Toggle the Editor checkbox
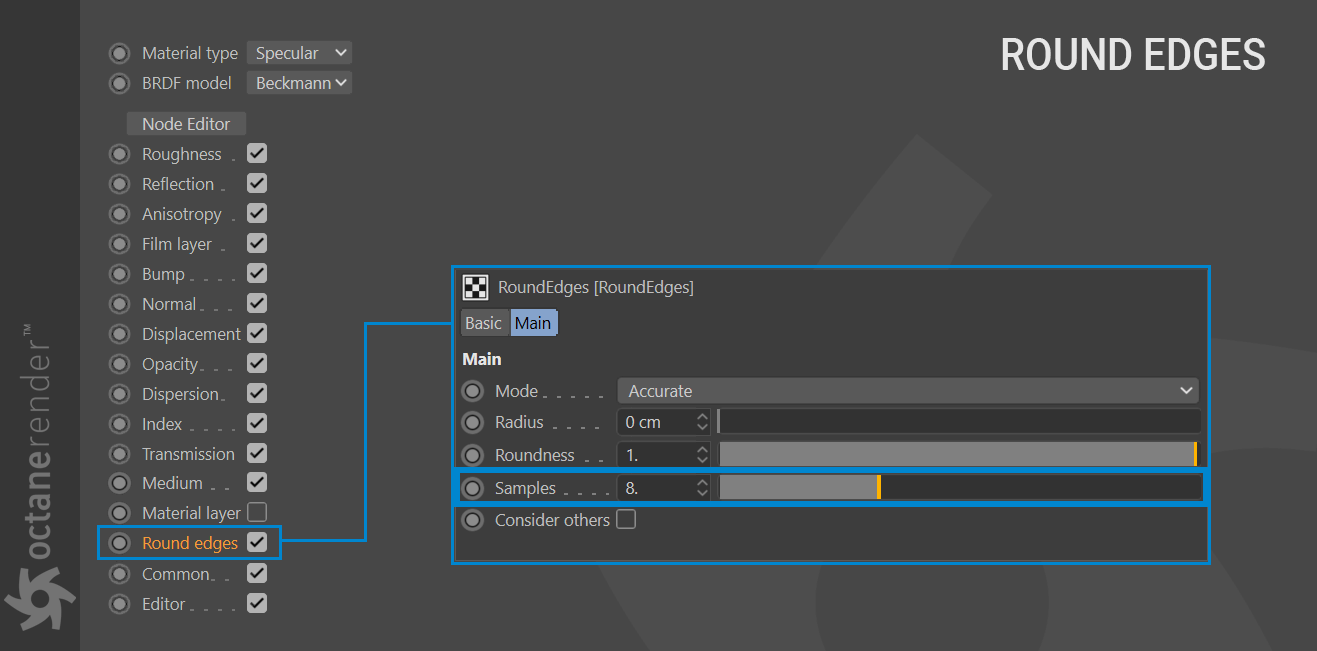Image resolution: width=1317 pixels, height=651 pixels. coord(257,604)
